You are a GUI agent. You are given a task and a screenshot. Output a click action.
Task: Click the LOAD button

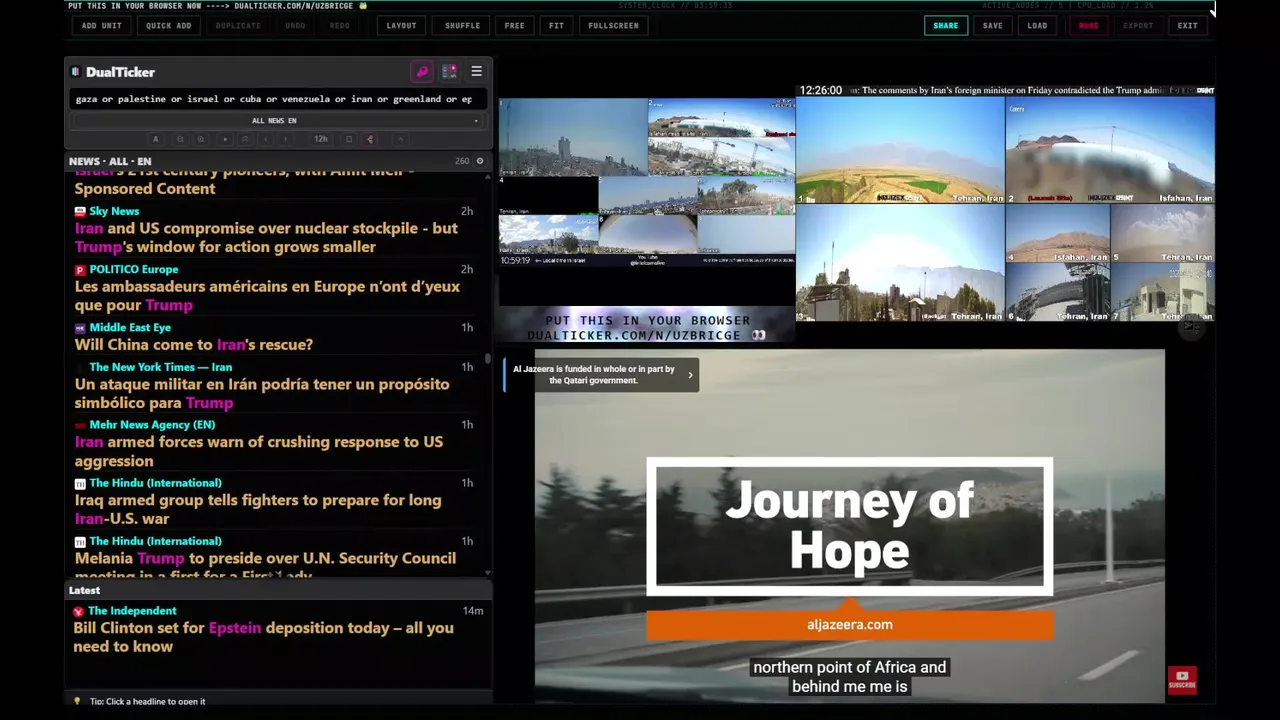(x=1038, y=25)
